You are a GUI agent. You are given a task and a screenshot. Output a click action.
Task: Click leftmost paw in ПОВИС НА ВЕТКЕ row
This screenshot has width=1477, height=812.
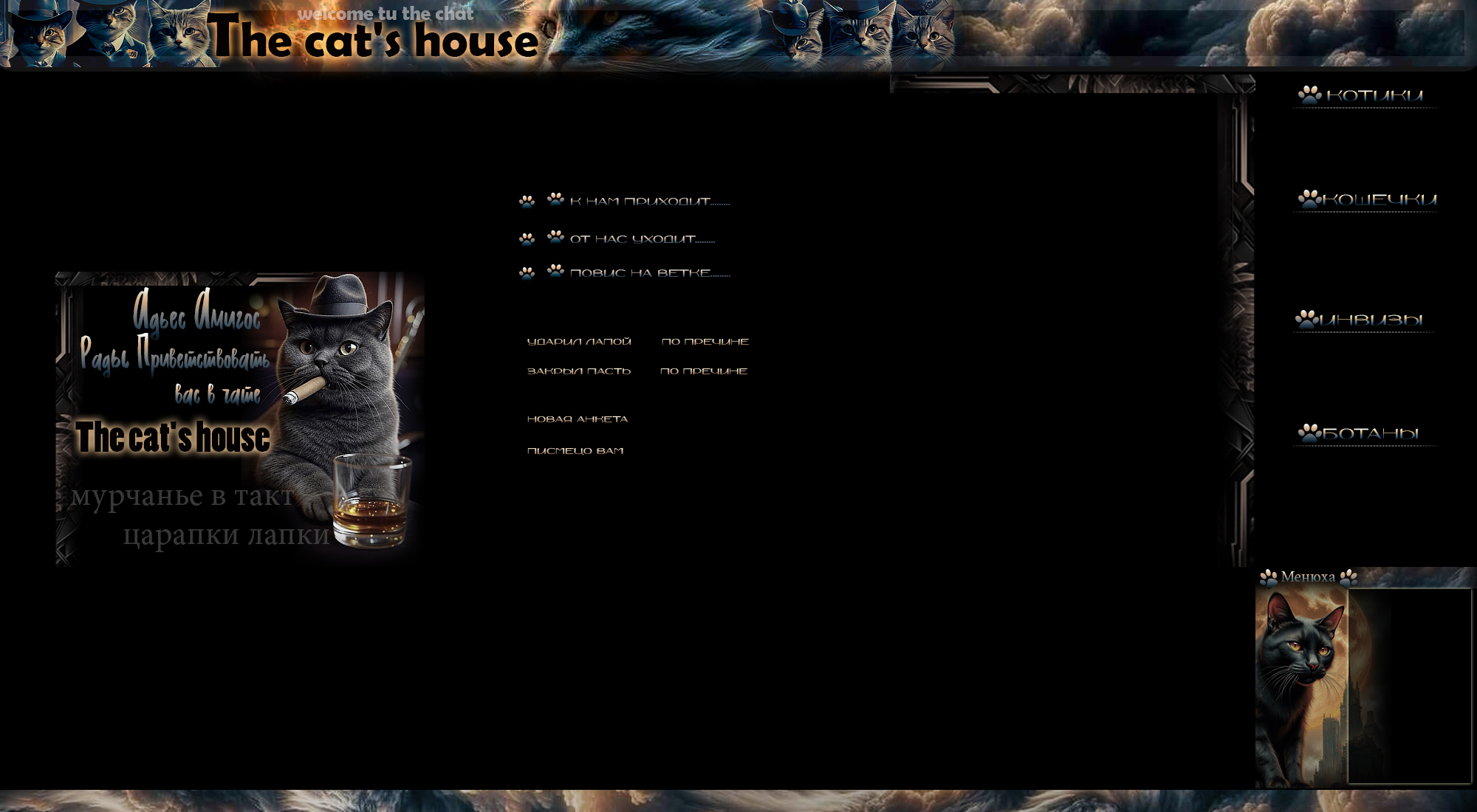pos(527,274)
